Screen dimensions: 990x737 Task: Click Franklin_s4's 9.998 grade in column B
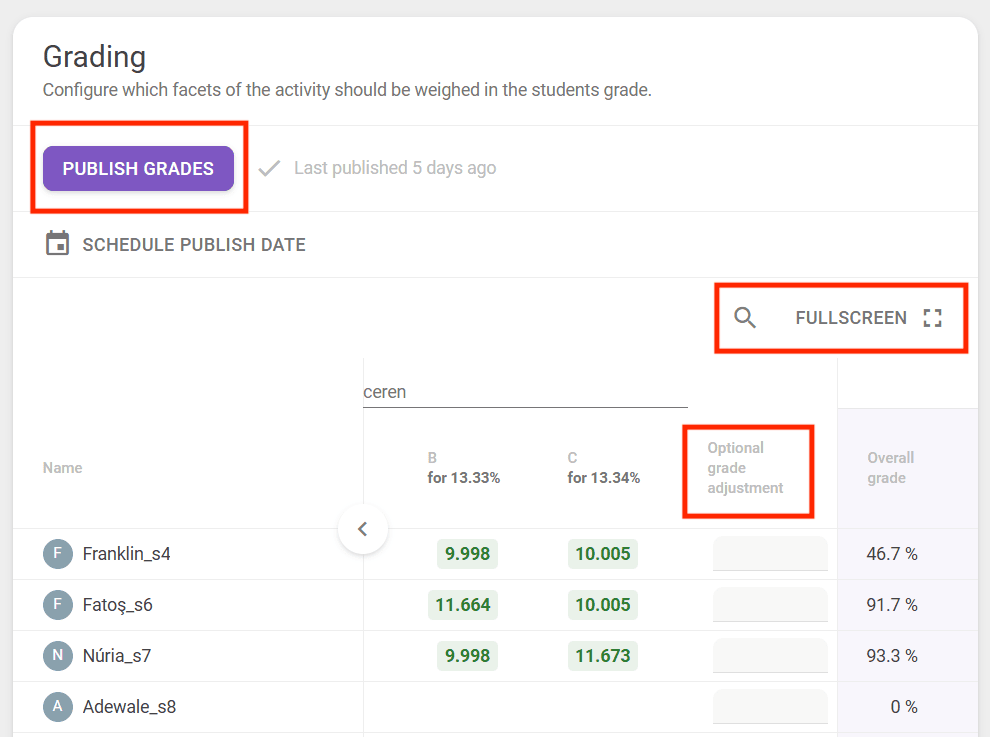(x=467, y=554)
